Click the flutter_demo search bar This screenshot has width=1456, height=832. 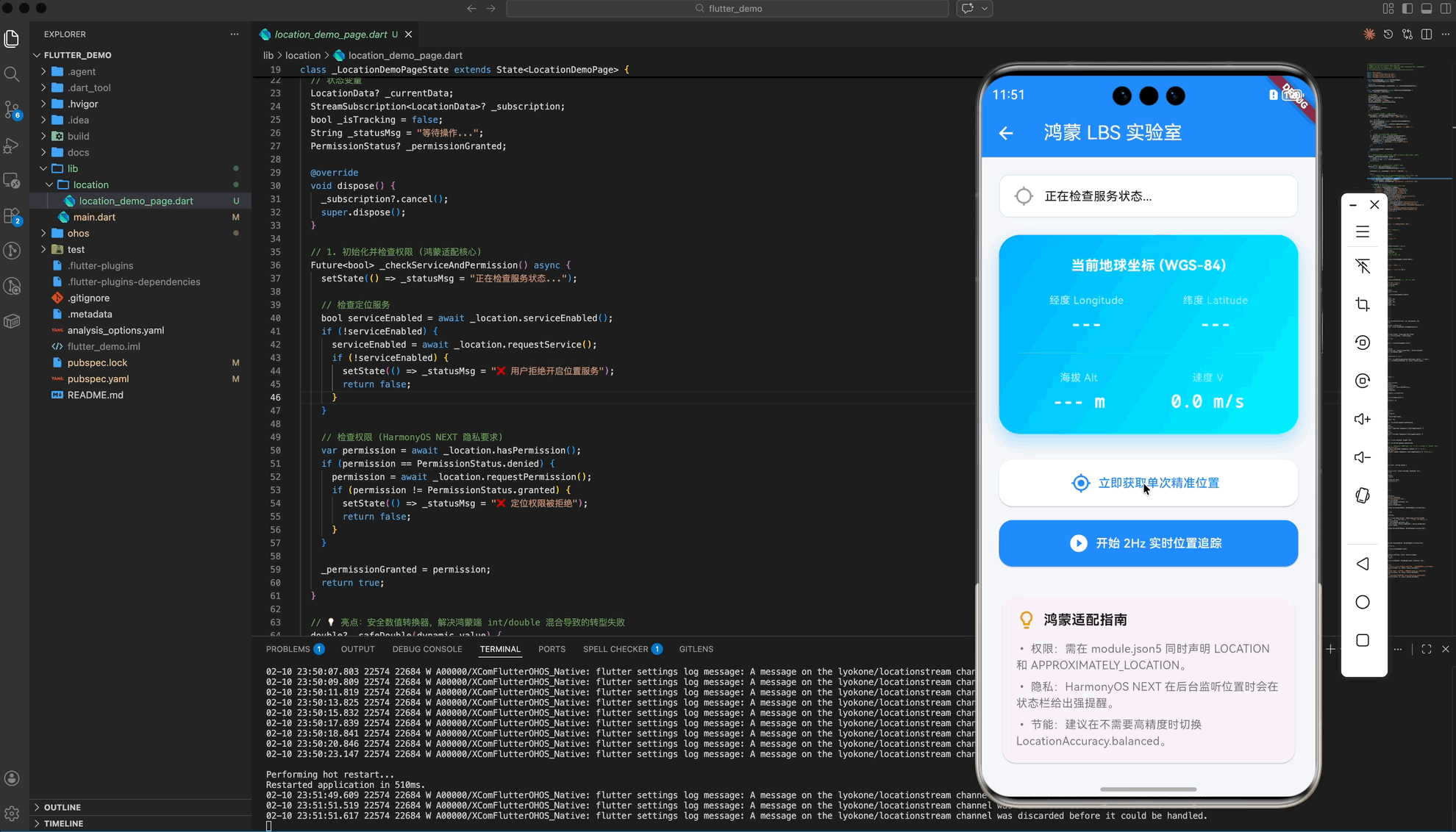pyautogui.click(x=727, y=9)
